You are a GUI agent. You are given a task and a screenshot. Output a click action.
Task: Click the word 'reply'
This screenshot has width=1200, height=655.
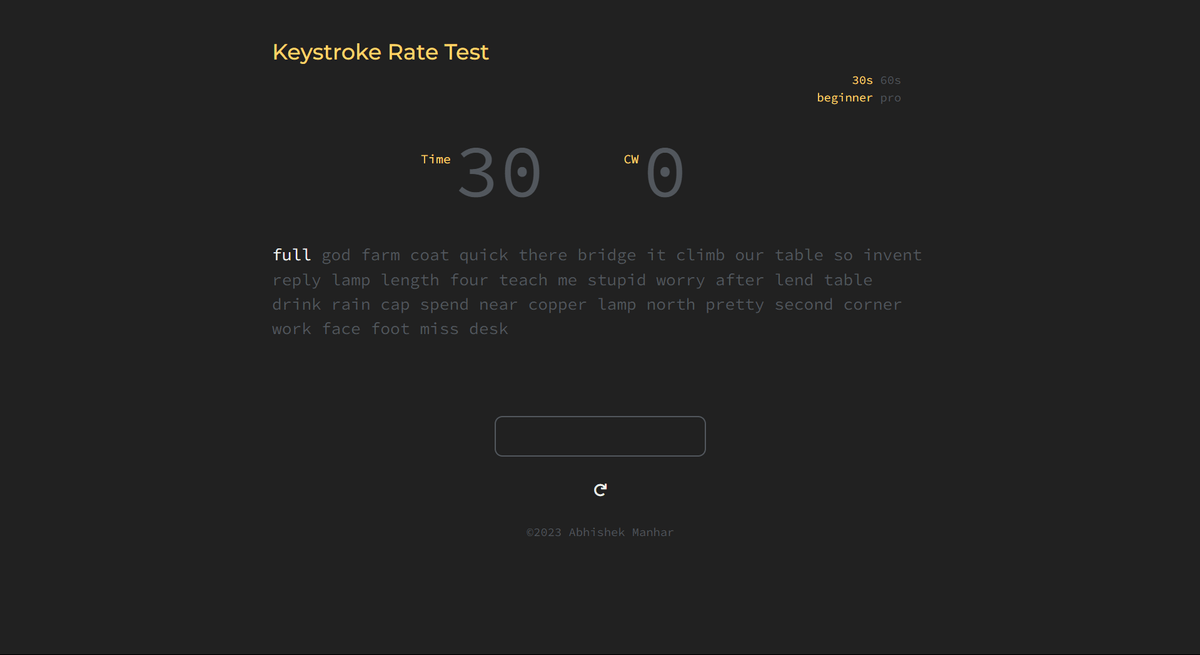pyautogui.click(x=297, y=280)
